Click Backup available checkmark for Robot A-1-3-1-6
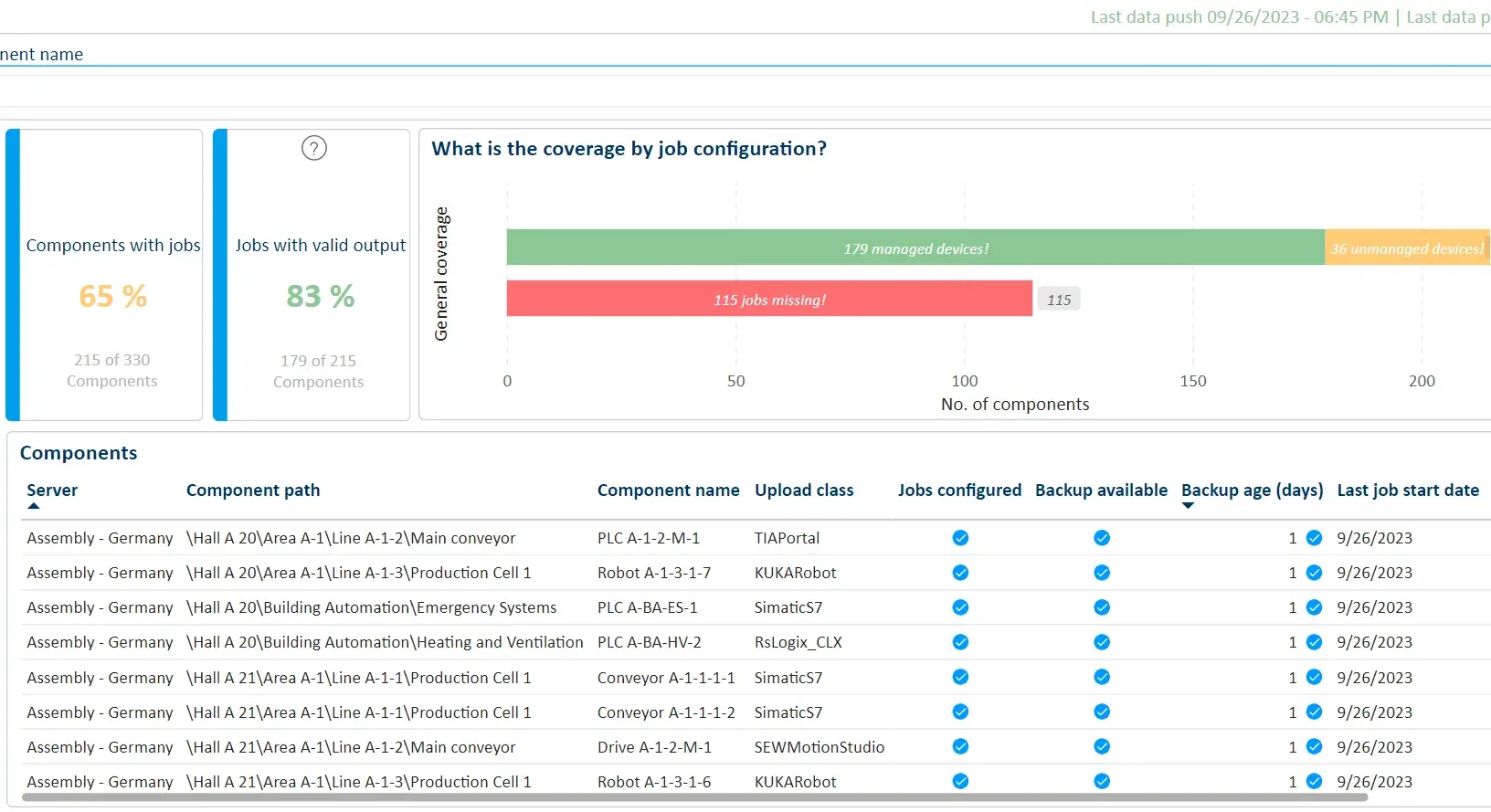The width and height of the screenshot is (1491, 812). tap(1102, 781)
